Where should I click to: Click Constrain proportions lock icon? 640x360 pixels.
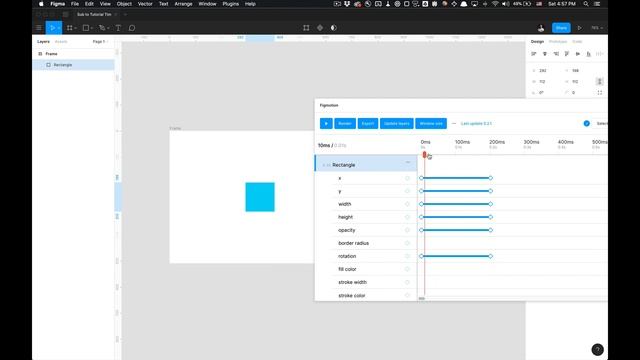(x=600, y=81)
